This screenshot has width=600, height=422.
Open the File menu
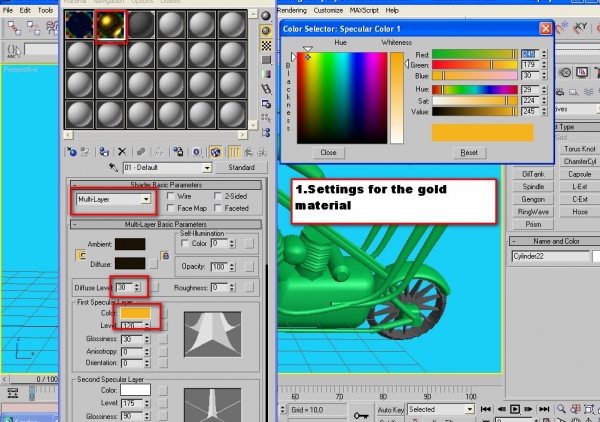coord(8,10)
